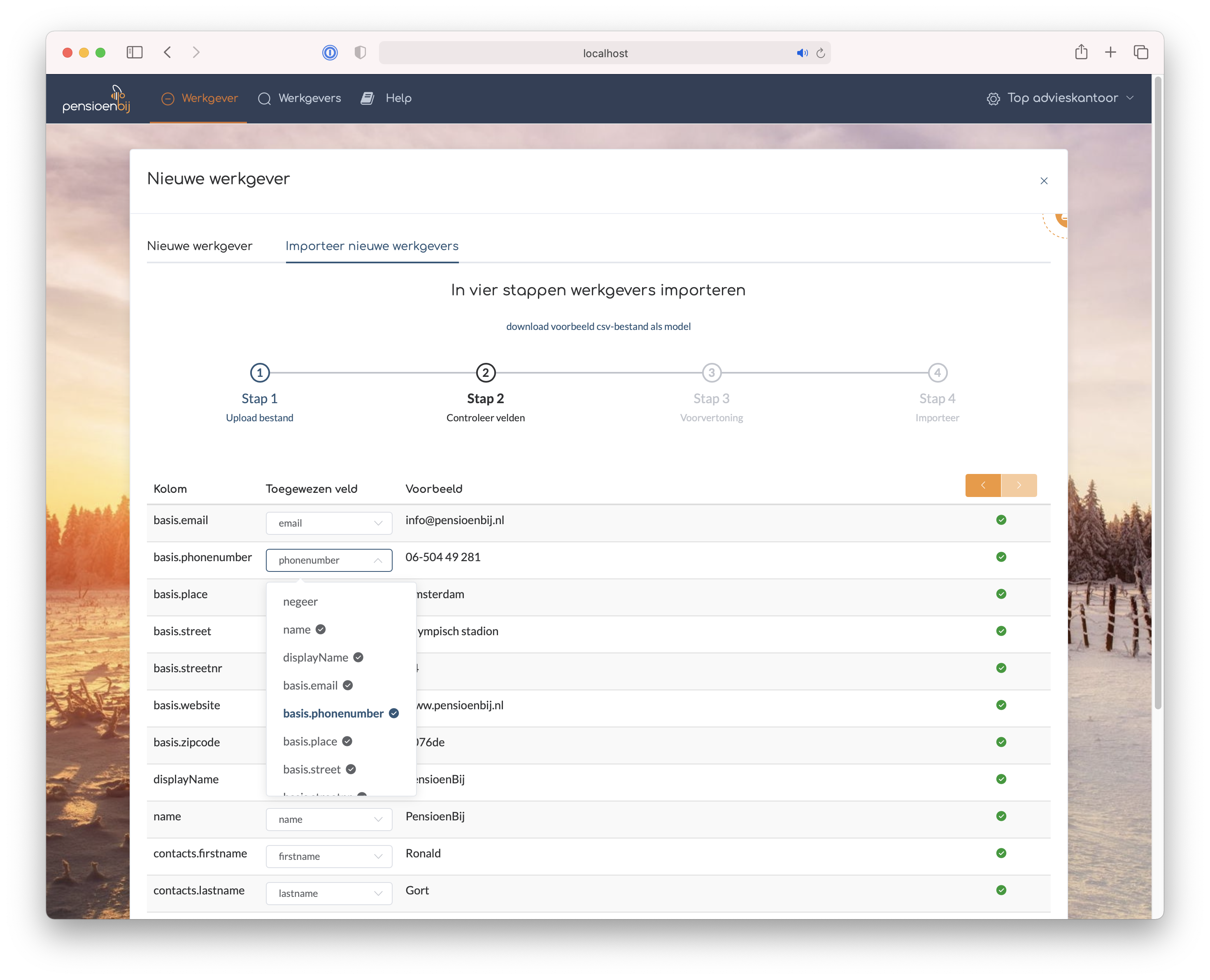Click the Toegewezen veld column header

click(x=312, y=489)
